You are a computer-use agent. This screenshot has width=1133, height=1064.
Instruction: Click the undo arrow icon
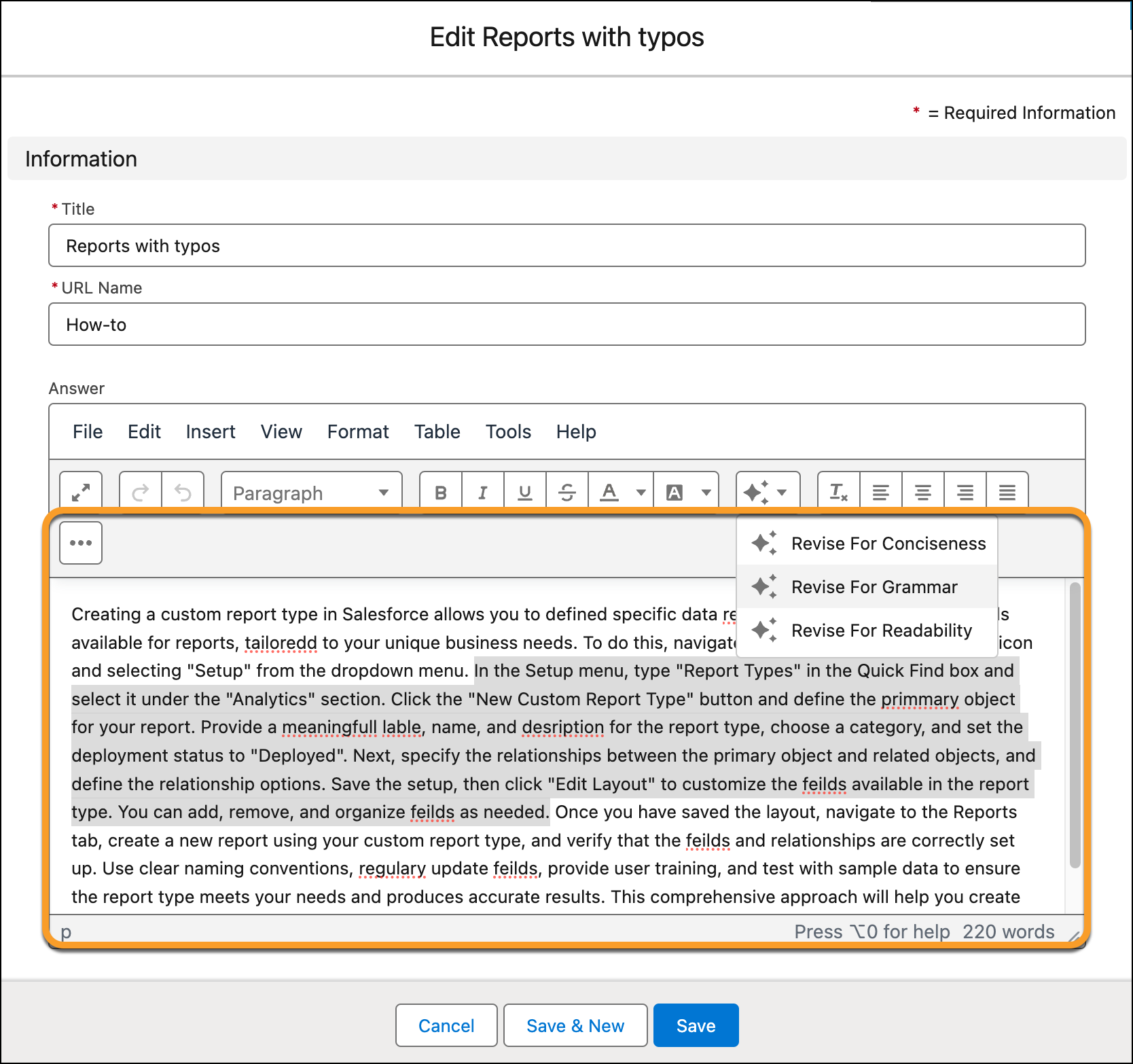point(183,492)
